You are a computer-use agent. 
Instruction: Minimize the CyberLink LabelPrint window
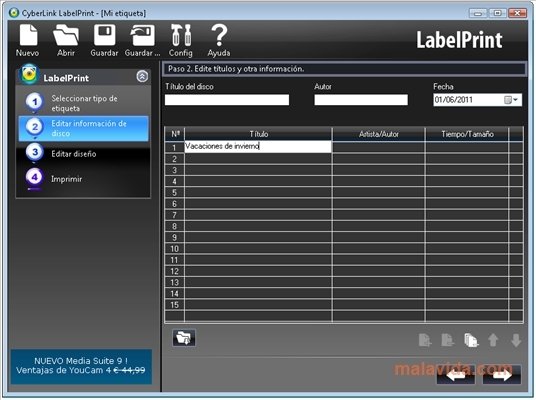point(478,13)
